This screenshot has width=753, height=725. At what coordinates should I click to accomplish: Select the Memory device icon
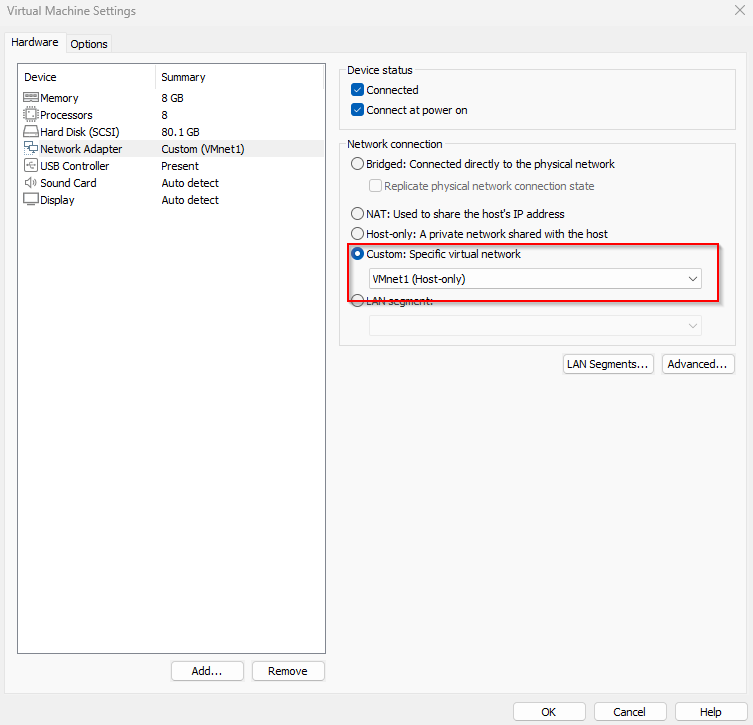30,98
